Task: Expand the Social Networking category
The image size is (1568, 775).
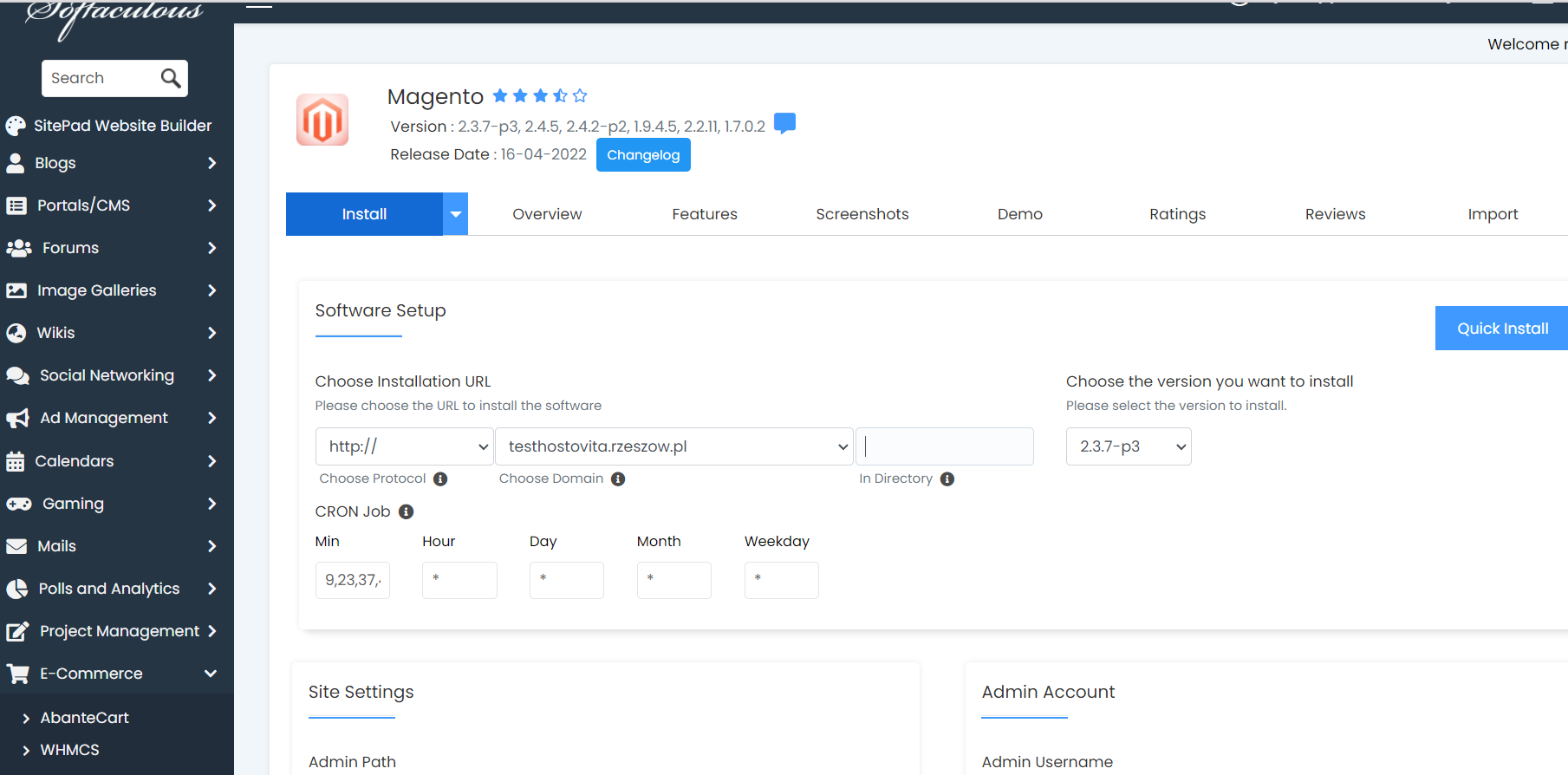Action: pyautogui.click(x=211, y=375)
